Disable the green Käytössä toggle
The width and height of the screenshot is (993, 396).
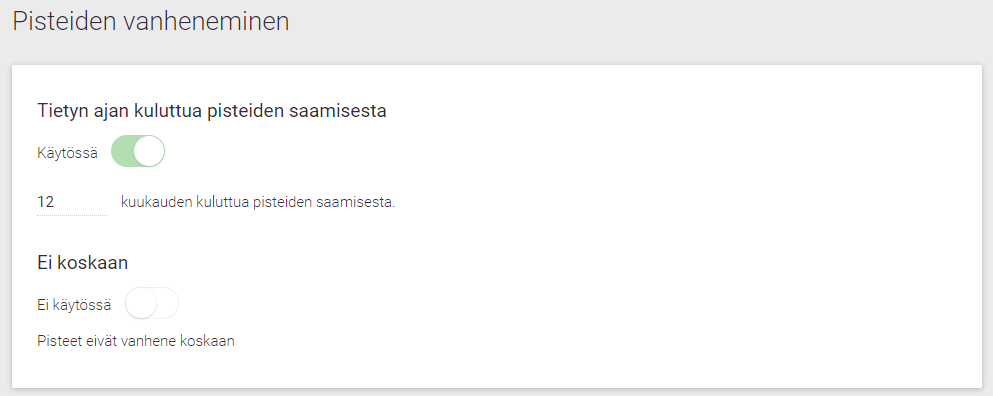(138, 151)
